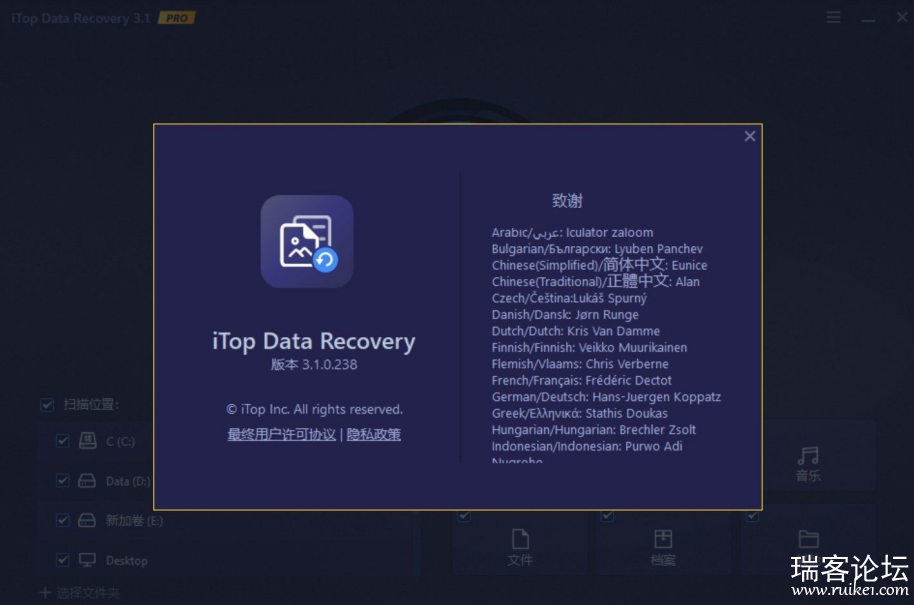Toggle the Data (D:) drive checkbox
Screen dimensions: 914x605
pyautogui.click(x=62, y=481)
